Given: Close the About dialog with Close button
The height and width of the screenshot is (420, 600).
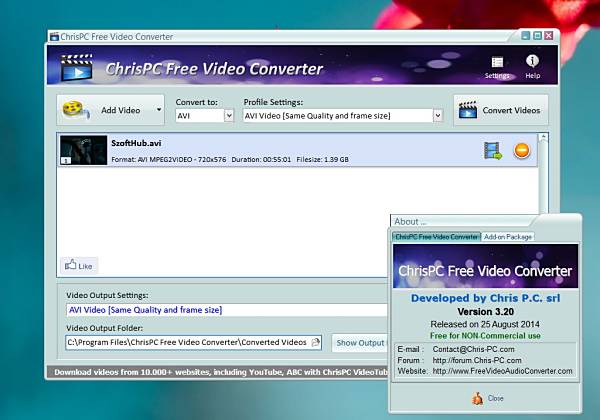Looking at the screenshot, I should tap(487, 399).
